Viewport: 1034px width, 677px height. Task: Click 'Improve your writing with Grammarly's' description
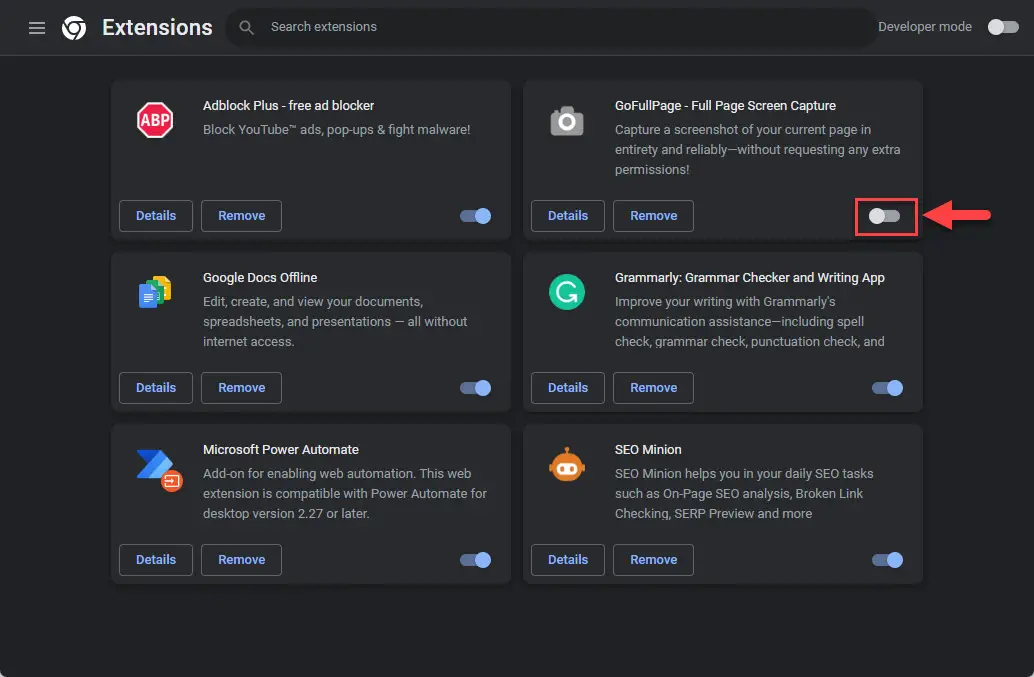pos(750,322)
